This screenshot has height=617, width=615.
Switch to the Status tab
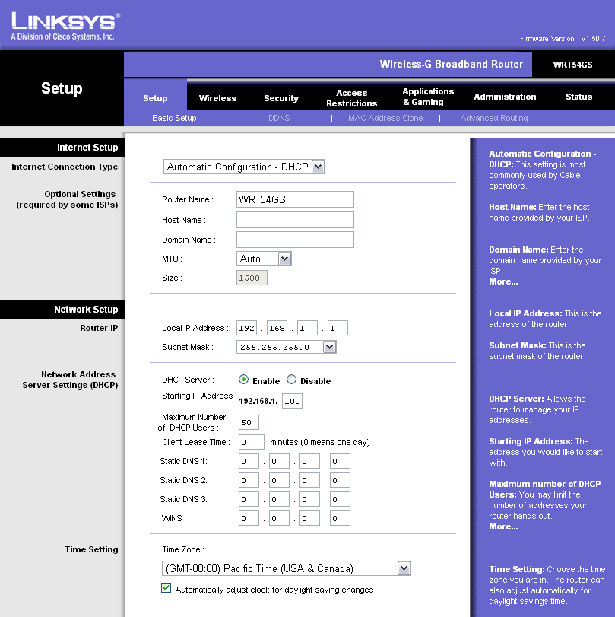pyautogui.click(x=578, y=97)
